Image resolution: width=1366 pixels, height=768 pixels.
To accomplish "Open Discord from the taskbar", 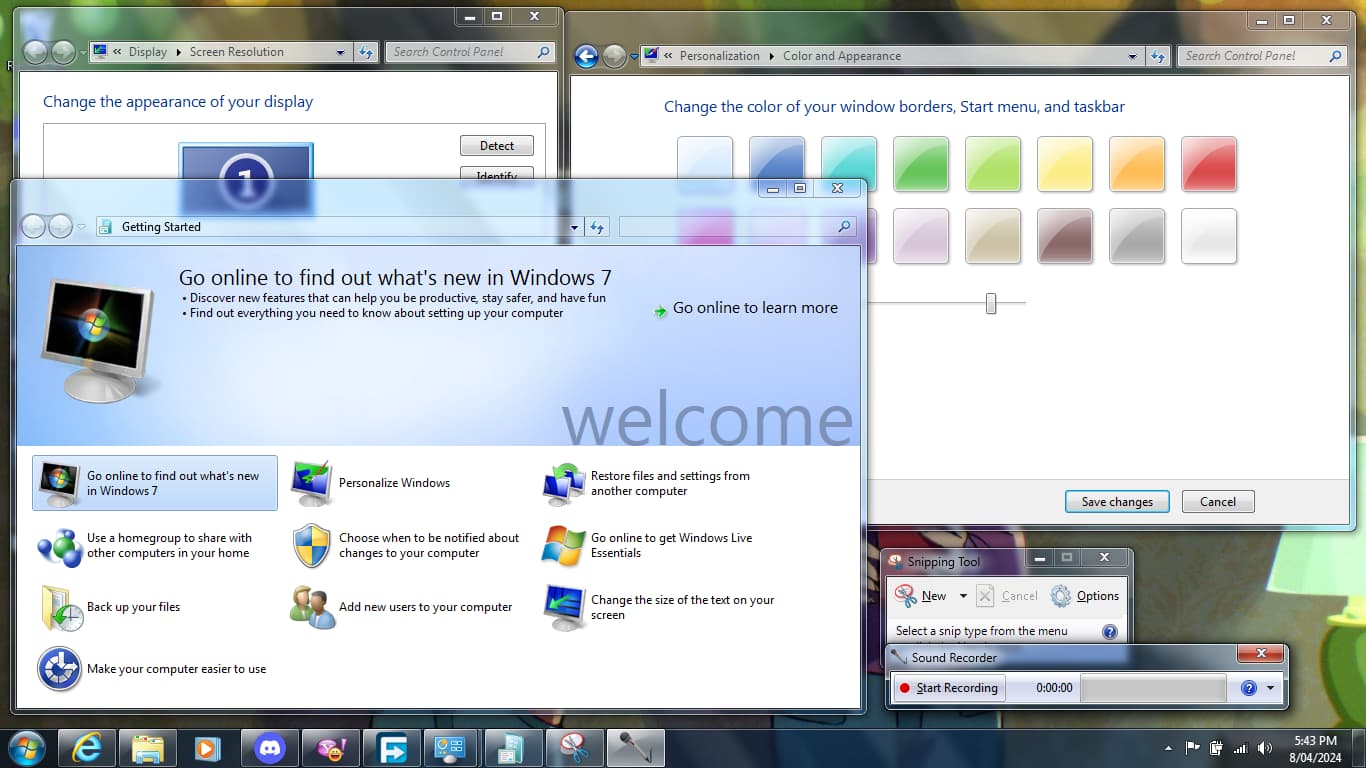I will click(x=270, y=748).
